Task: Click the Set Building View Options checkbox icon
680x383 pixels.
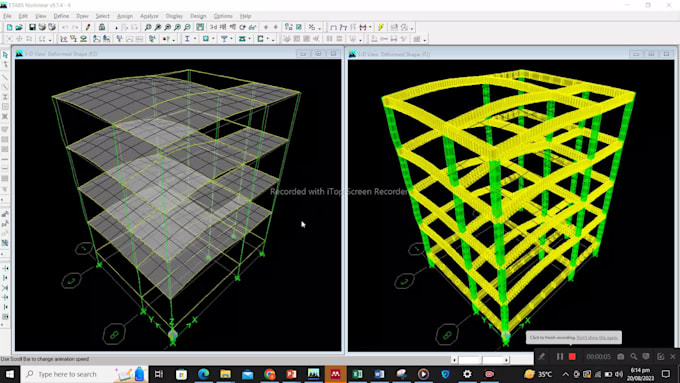Action: coord(299,27)
